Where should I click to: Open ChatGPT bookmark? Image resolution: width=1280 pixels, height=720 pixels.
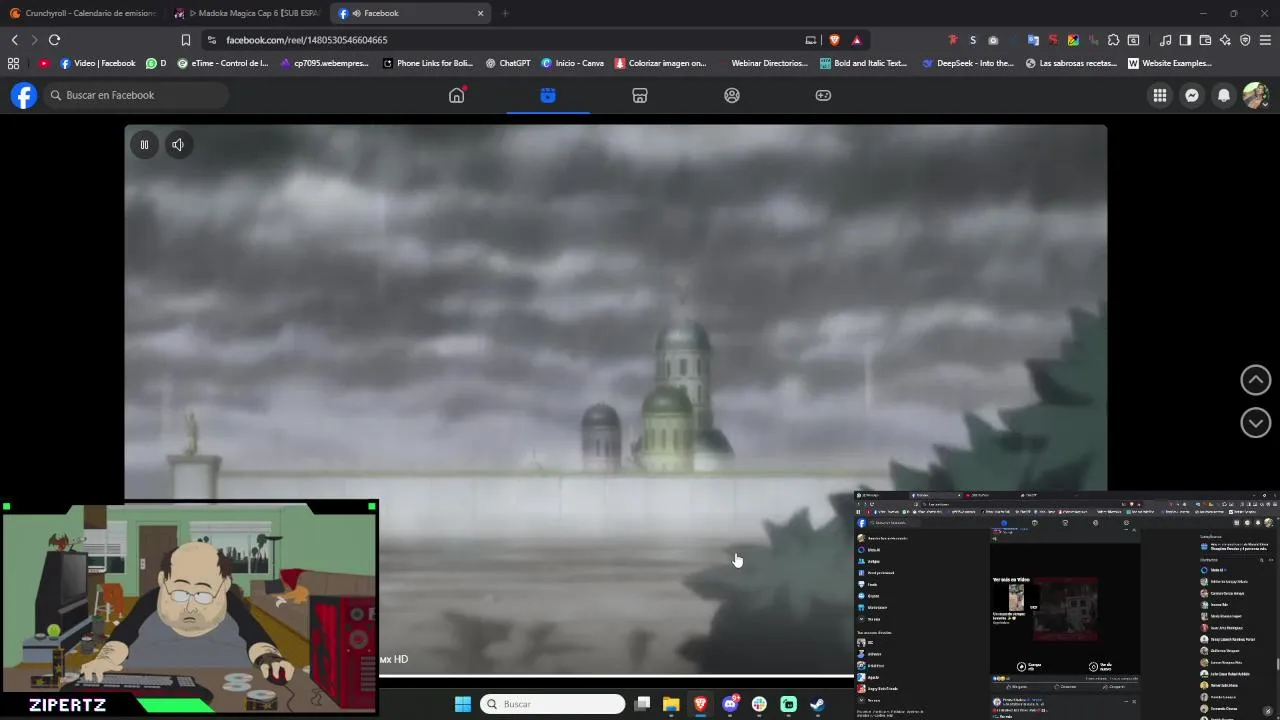click(508, 63)
